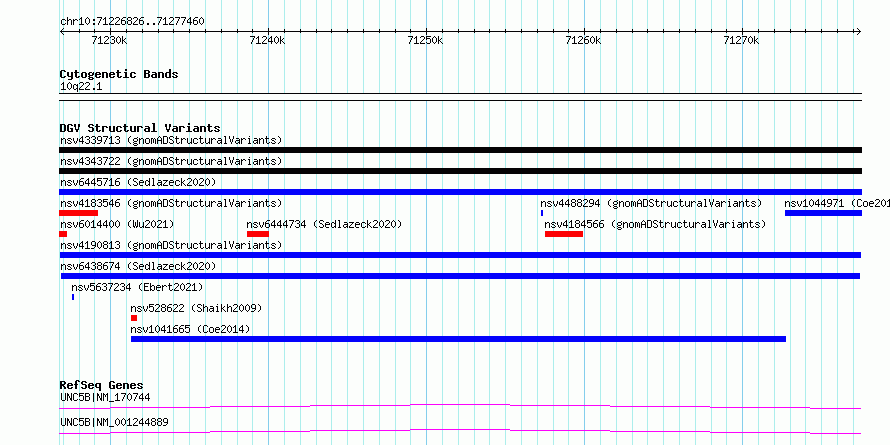890x445 pixels.
Task: Click the nsv4339713 black variant bar
Action: click(x=460, y=150)
